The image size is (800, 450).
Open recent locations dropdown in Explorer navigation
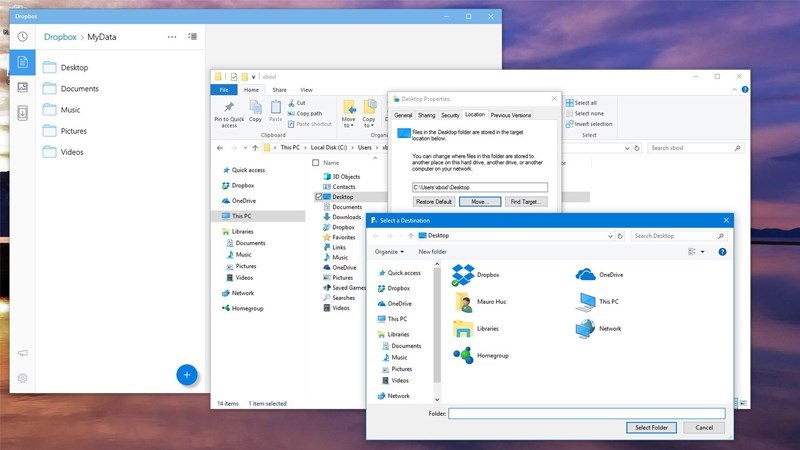point(245,148)
